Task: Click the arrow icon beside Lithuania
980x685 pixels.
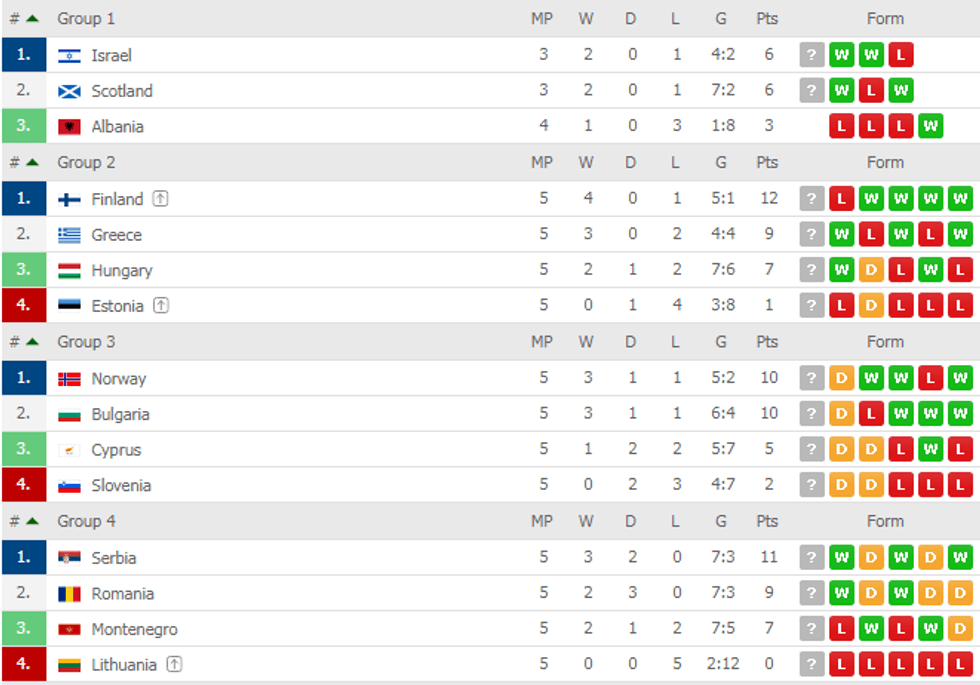Action: point(174,664)
